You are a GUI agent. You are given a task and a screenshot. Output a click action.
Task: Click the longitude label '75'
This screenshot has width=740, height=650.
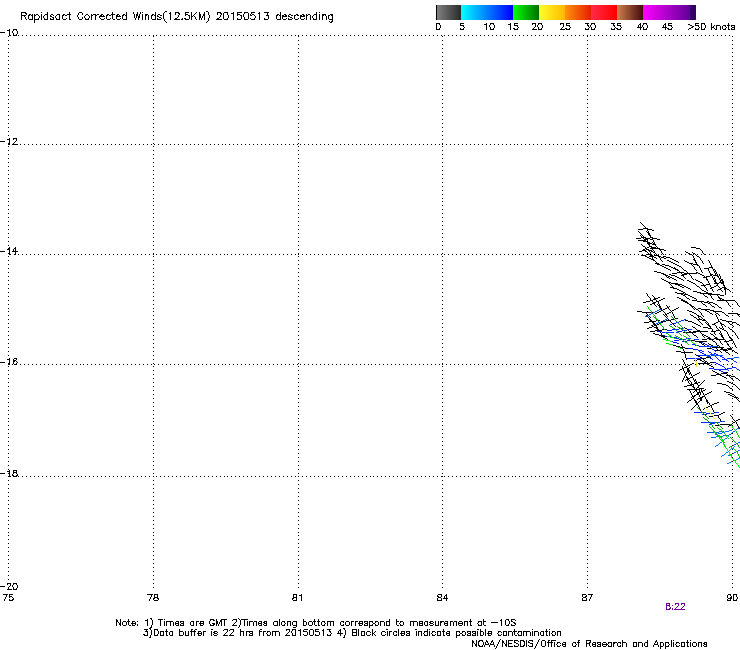click(x=8, y=598)
